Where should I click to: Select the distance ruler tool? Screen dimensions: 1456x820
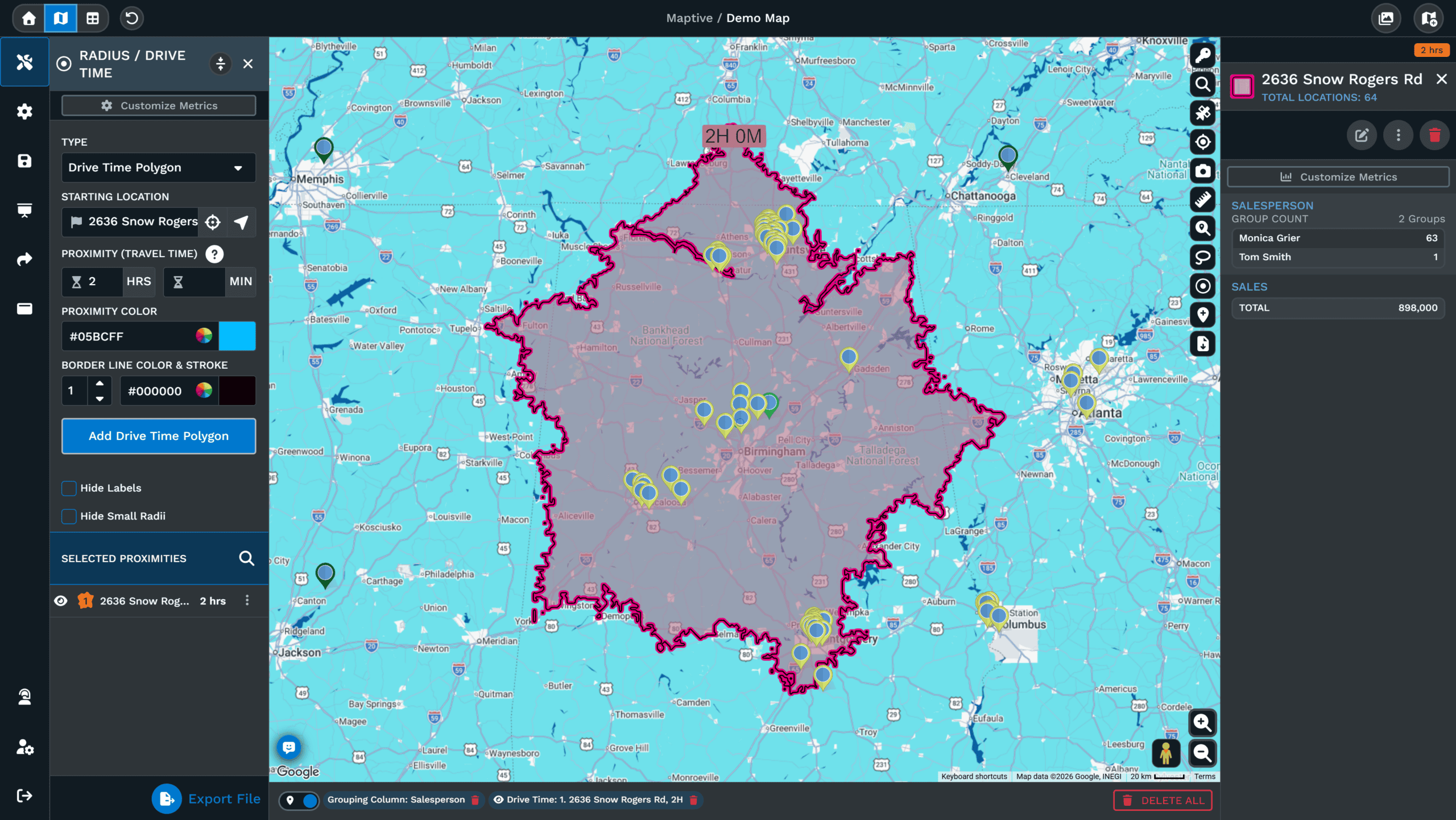1202,200
